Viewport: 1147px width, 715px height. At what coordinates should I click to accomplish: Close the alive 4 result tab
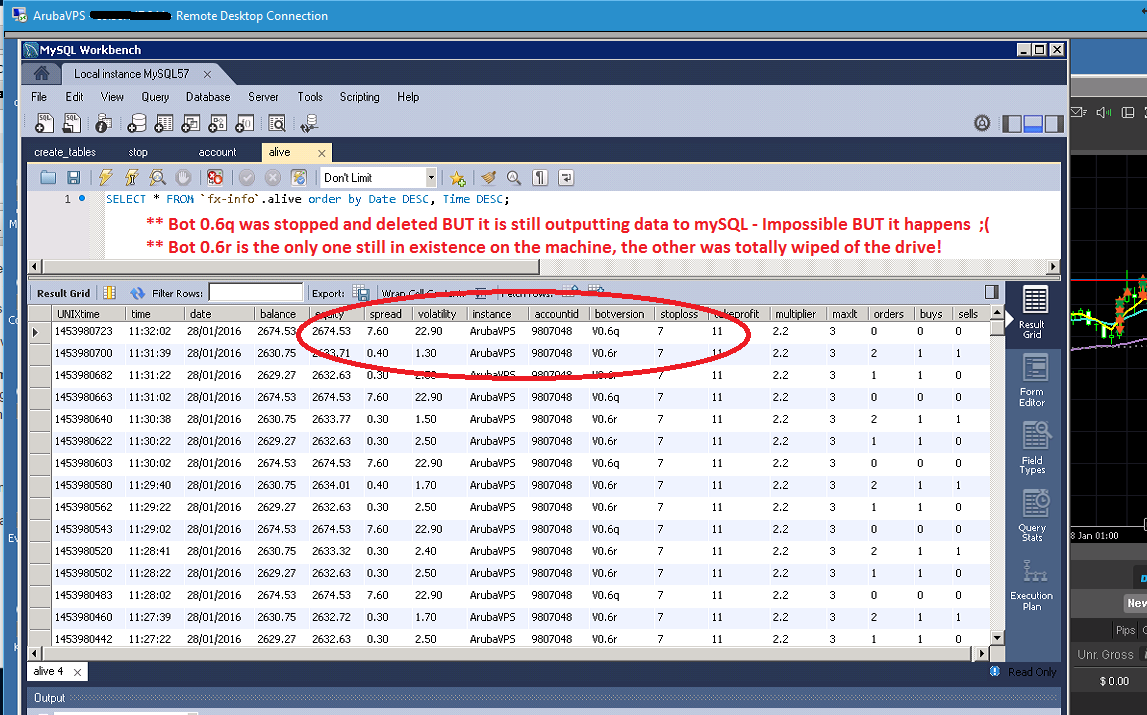pos(77,672)
